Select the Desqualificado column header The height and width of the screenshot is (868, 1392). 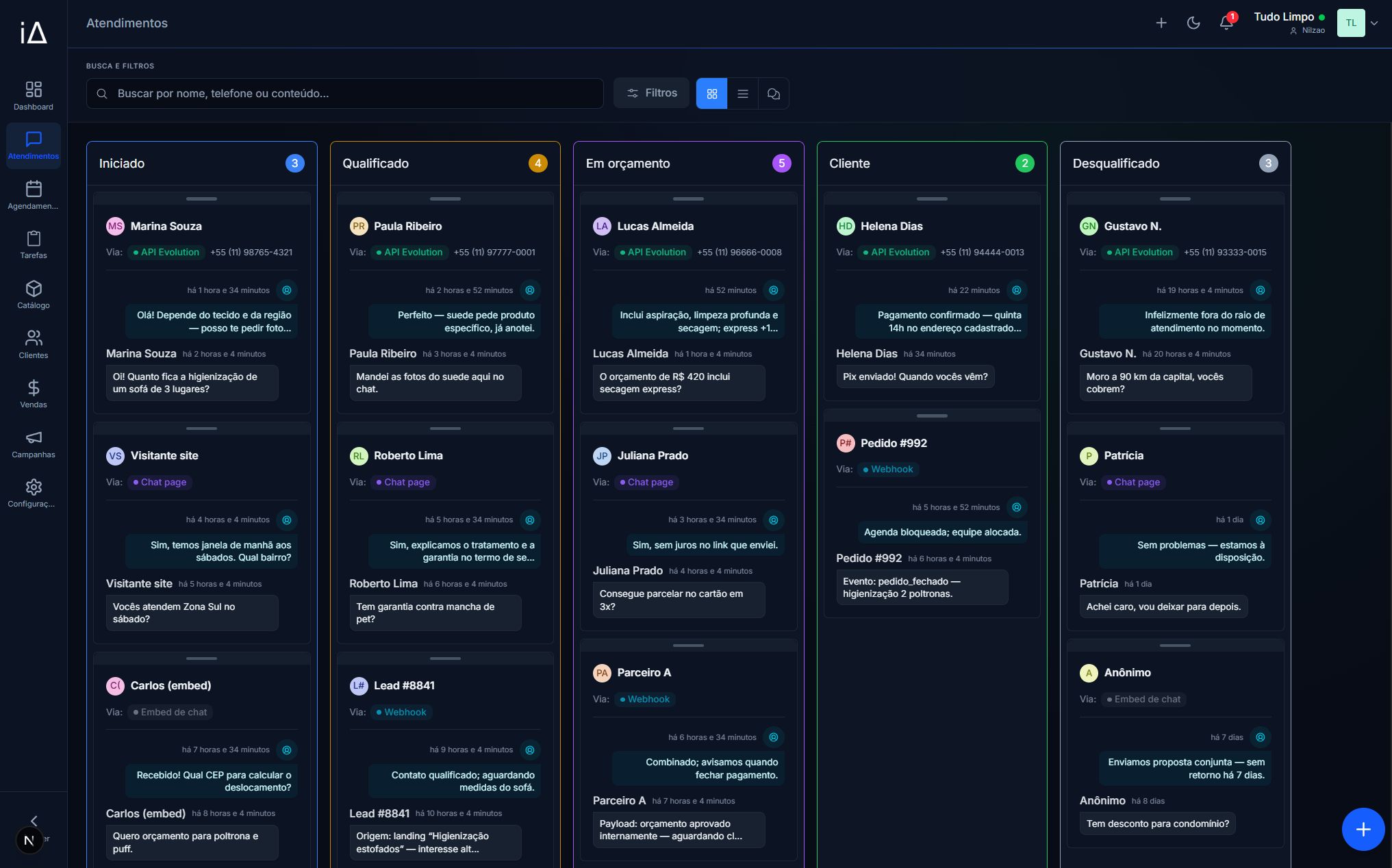point(1176,164)
